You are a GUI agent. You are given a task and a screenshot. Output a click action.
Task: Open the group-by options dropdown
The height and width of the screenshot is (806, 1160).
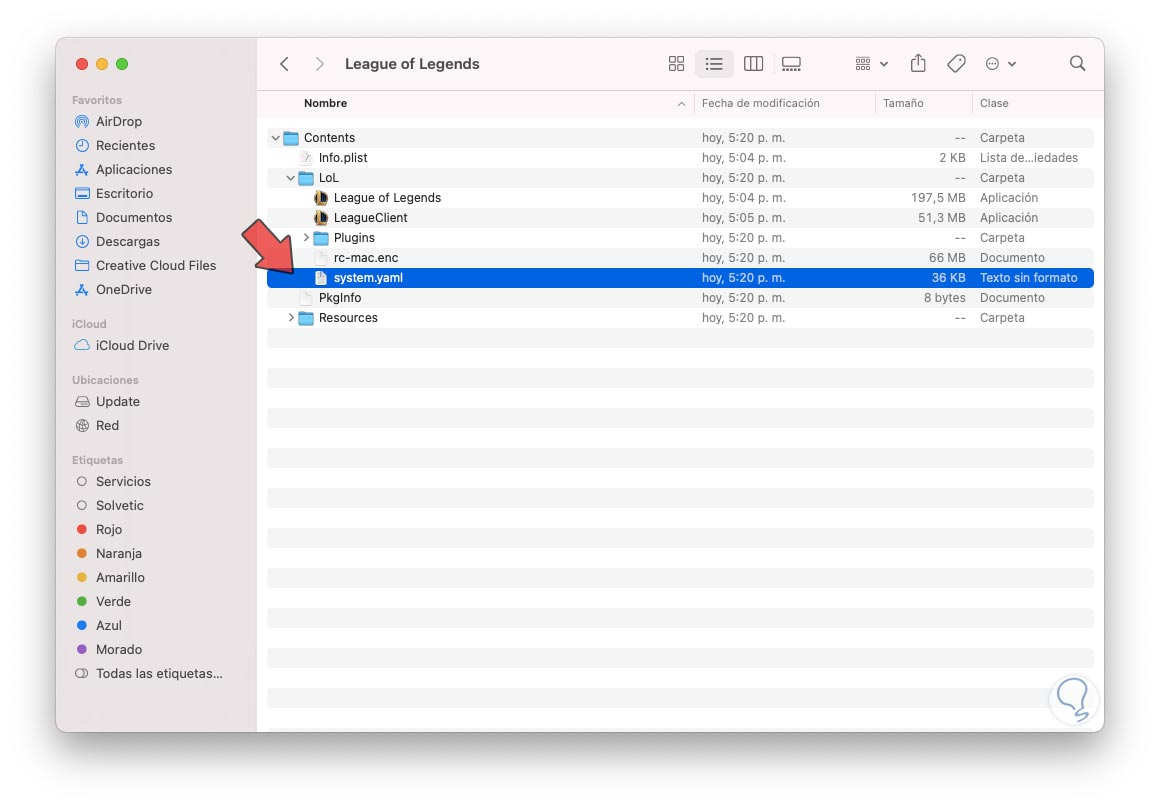(x=871, y=64)
